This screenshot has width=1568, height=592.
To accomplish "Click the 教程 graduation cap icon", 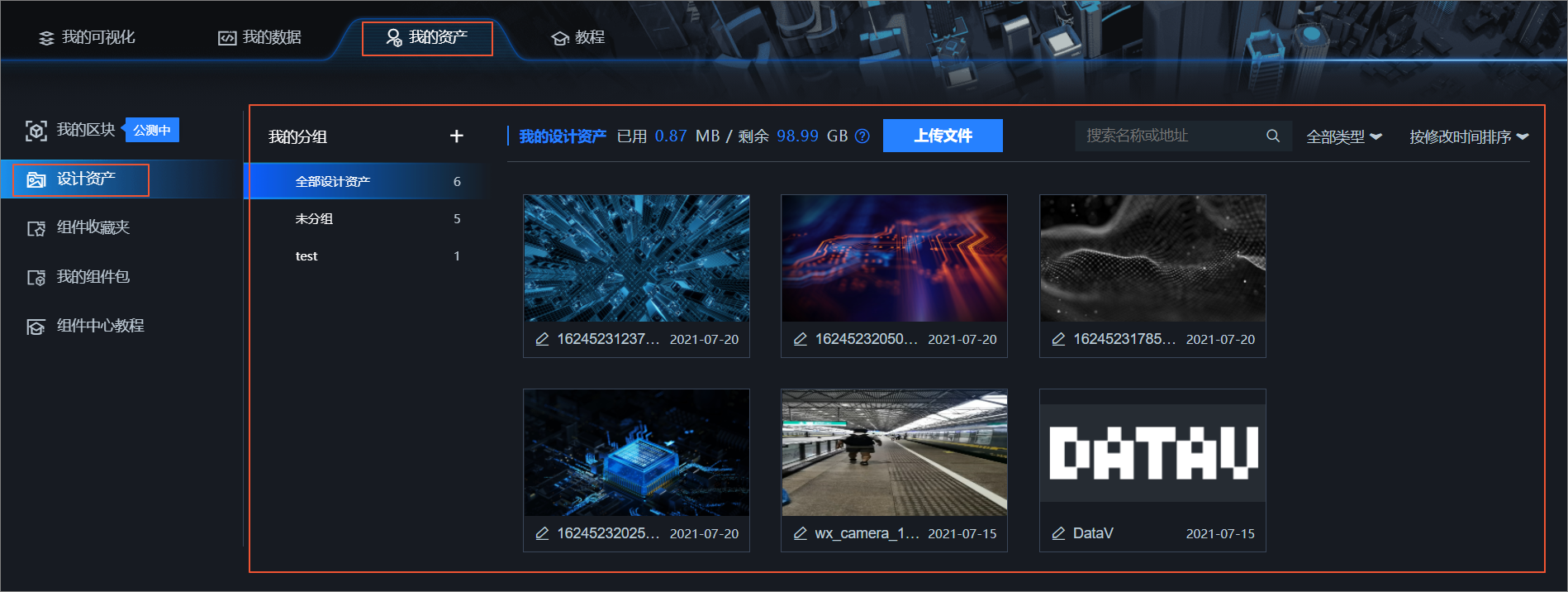I will 560,38.
